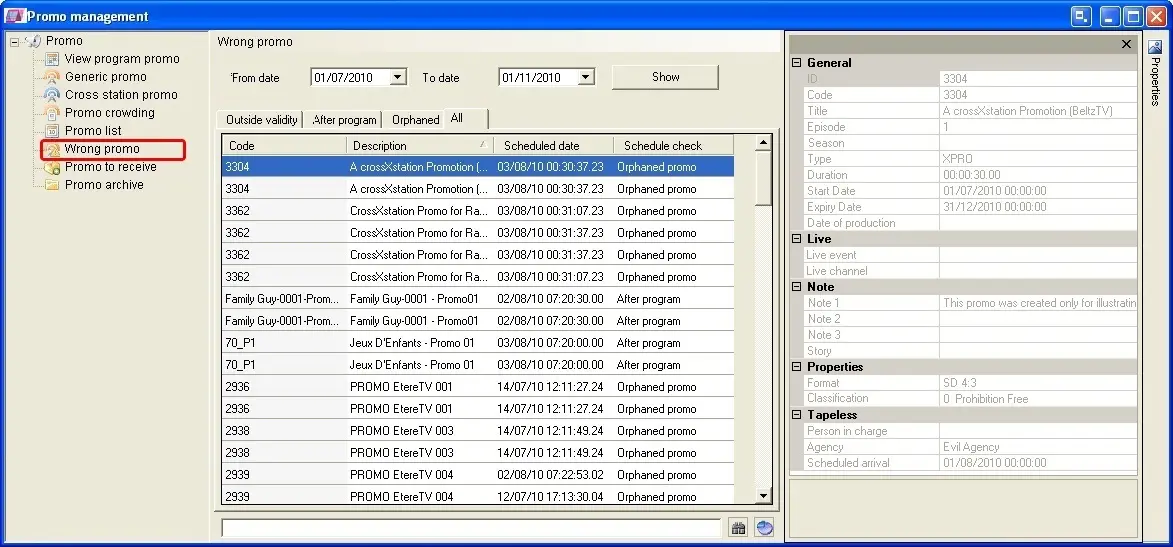The image size is (1173, 547).
Task: Click the search text field below table
Action: pyautogui.click(x=470, y=528)
